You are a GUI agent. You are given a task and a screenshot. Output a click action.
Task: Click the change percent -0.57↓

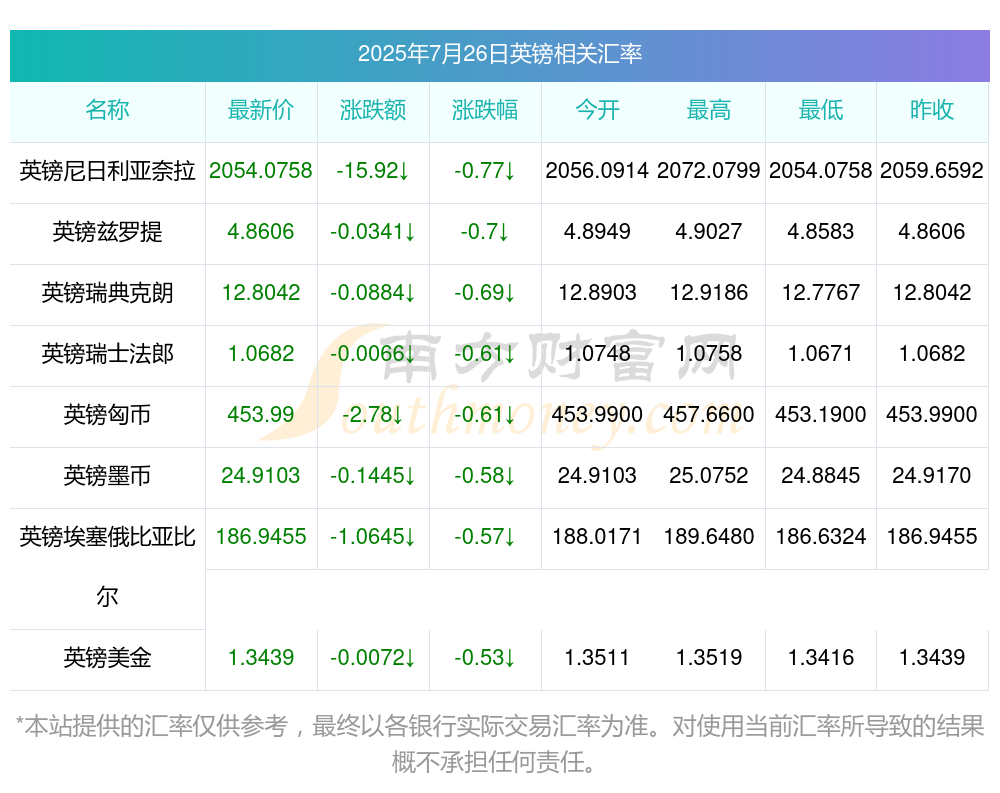pos(485,537)
